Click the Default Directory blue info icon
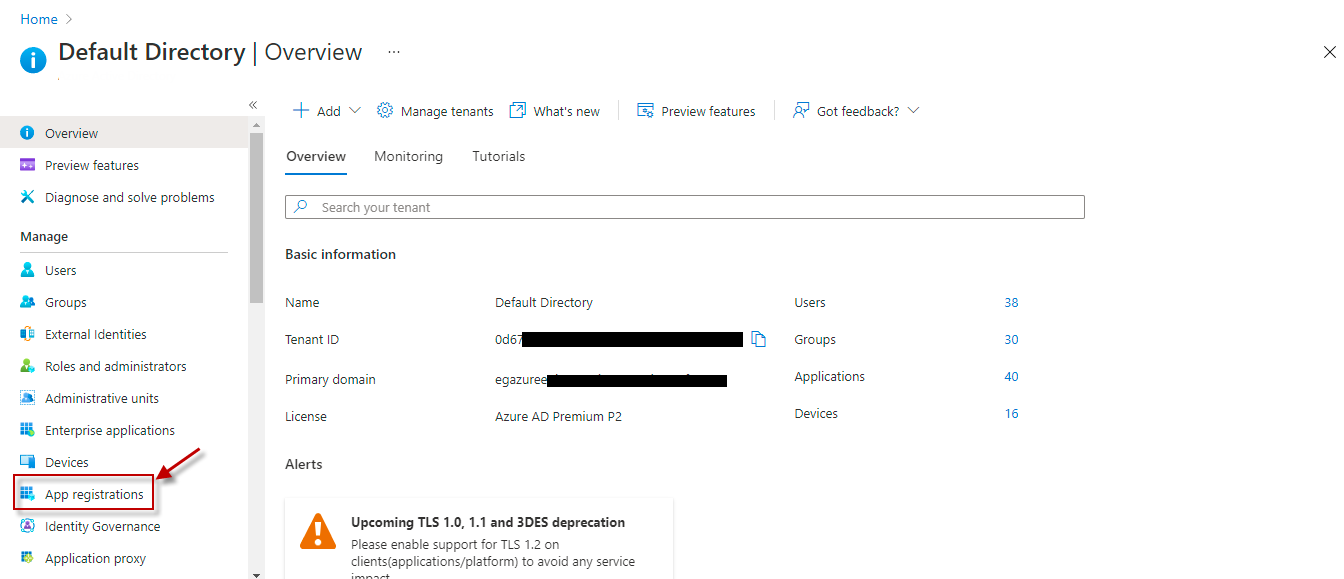Screen dimensions: 1344x579 (x=33, y=60)
